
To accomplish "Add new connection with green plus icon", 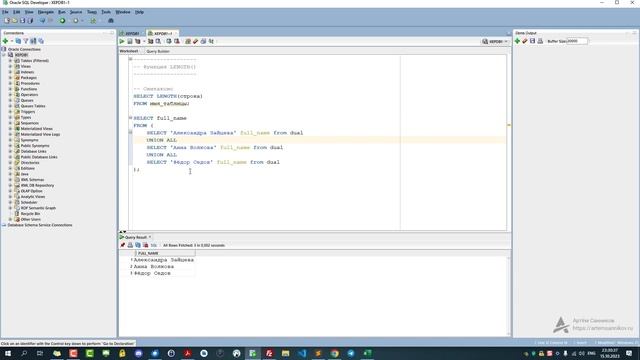I will (x=5, y=41).
